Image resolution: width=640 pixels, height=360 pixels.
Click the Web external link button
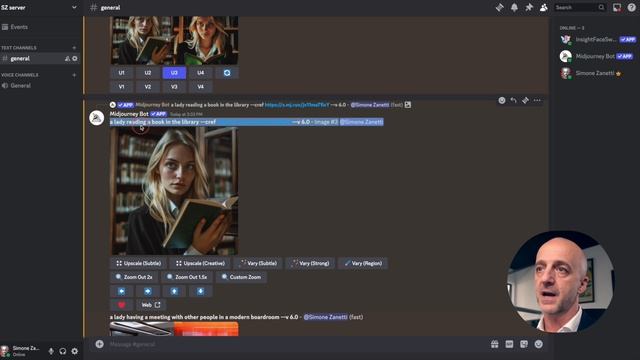pos(151,305)
